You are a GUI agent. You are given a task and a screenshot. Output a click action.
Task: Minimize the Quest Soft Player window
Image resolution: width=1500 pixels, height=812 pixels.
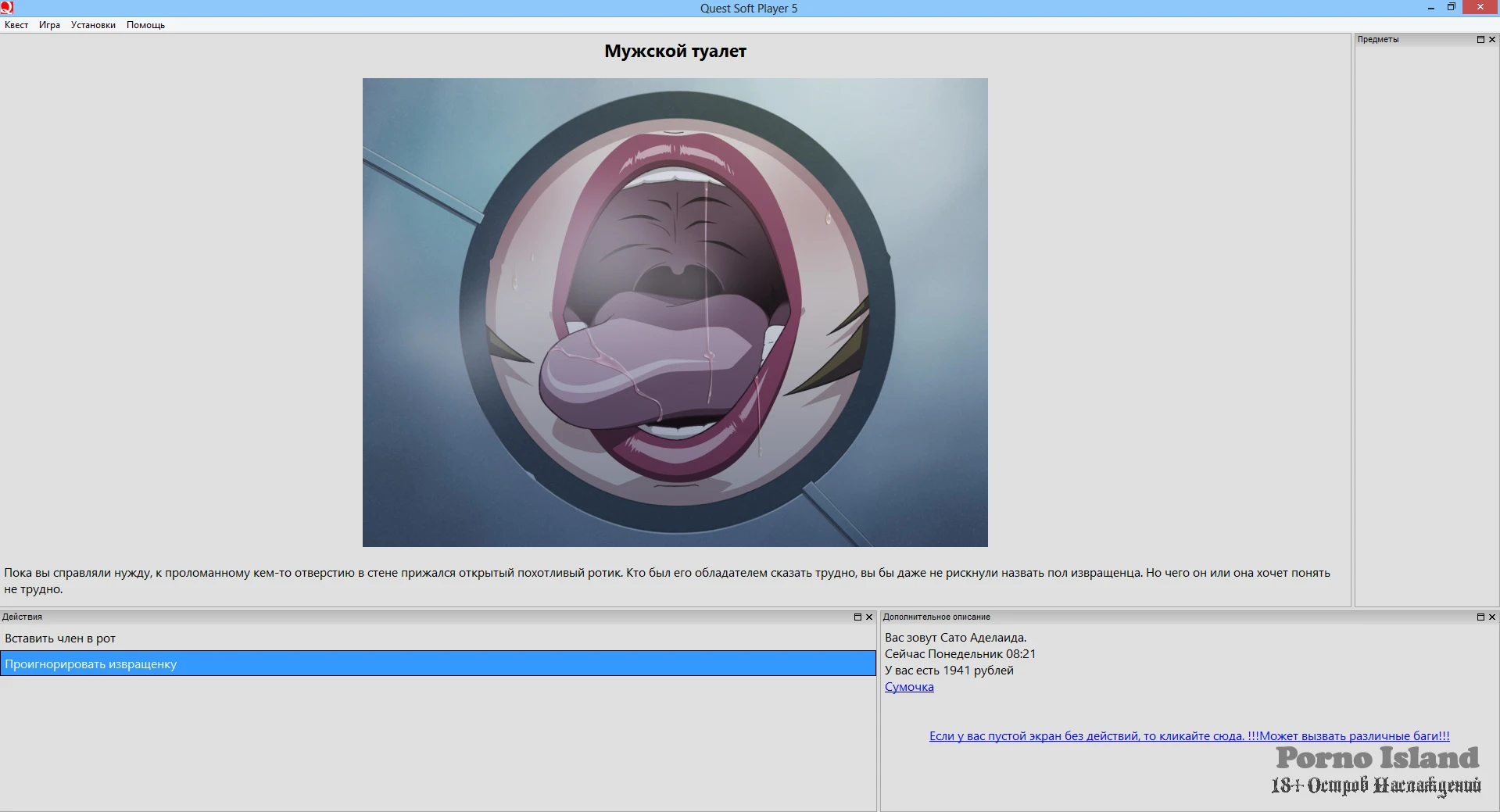[1431, 8]
